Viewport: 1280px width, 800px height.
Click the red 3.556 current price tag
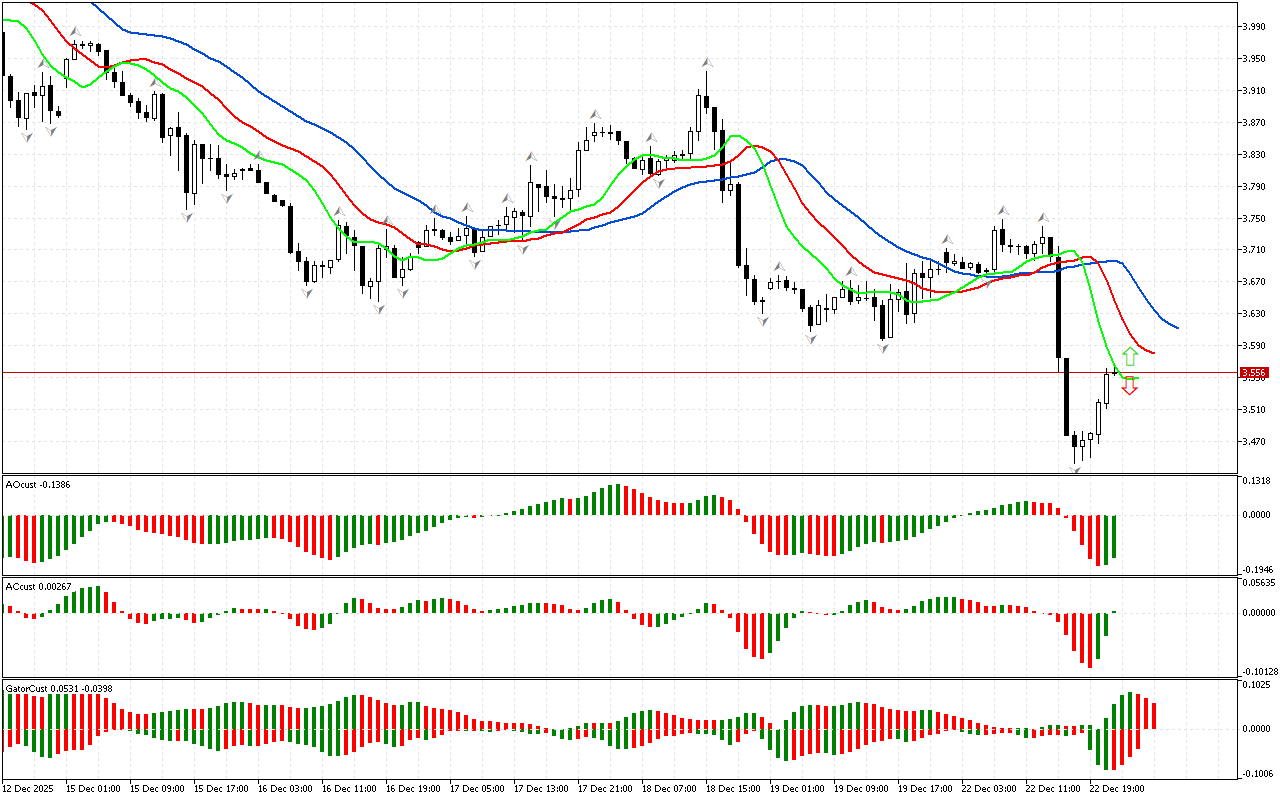[x=1254, y=372]
